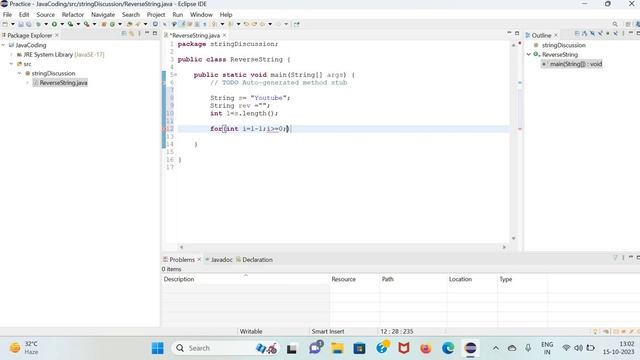Open the New Java Class dropdown arrow
The image size is (640, 360).
[x=120, y=24]
